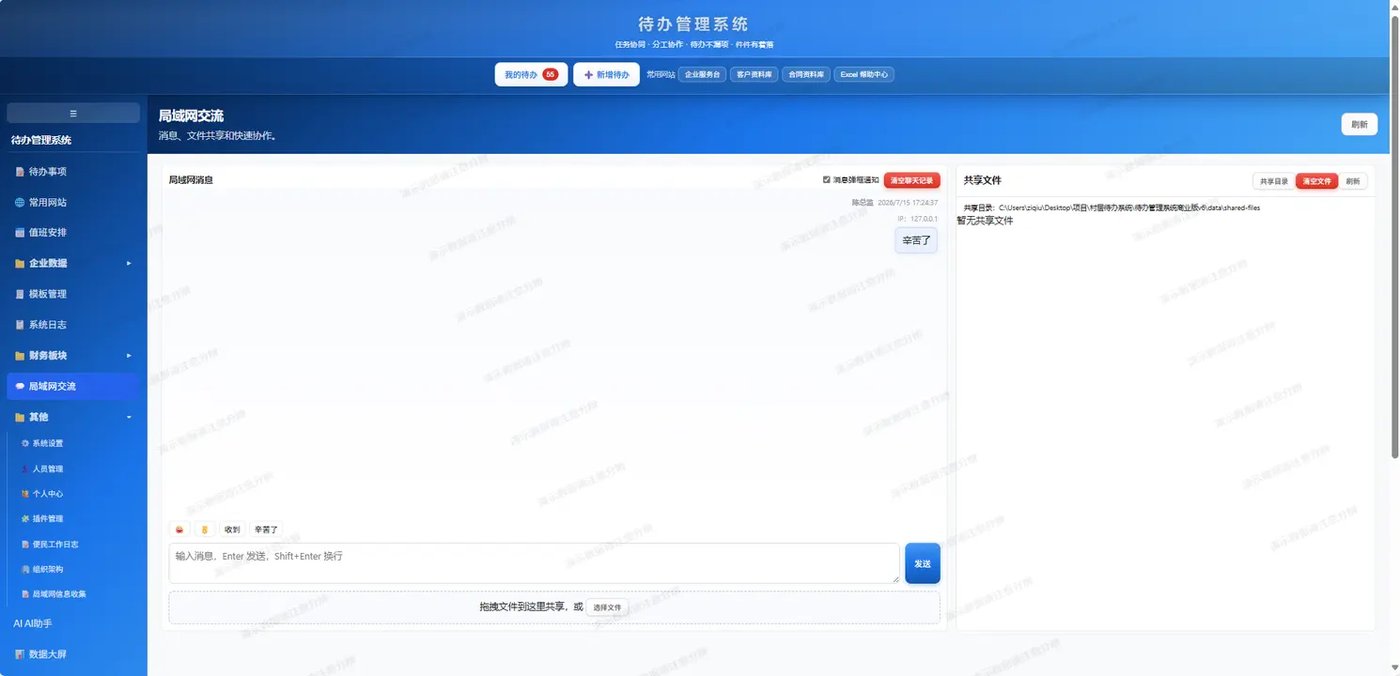Open 局域网信息收集 sub-item

tap(73, 594)
